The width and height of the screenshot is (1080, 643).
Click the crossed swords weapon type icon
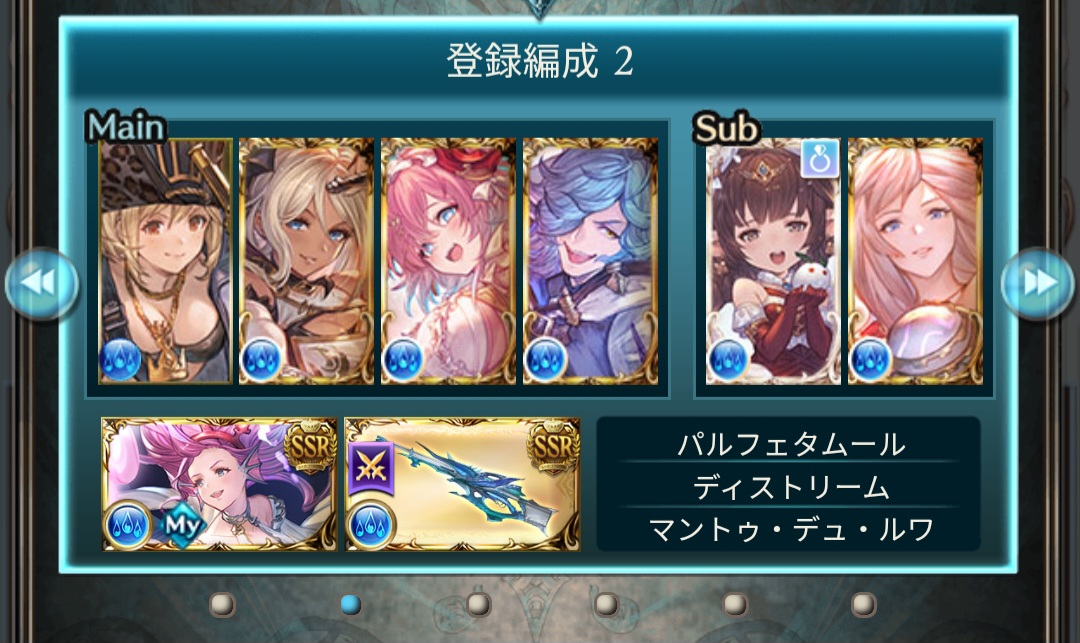[x=371, y=467]
